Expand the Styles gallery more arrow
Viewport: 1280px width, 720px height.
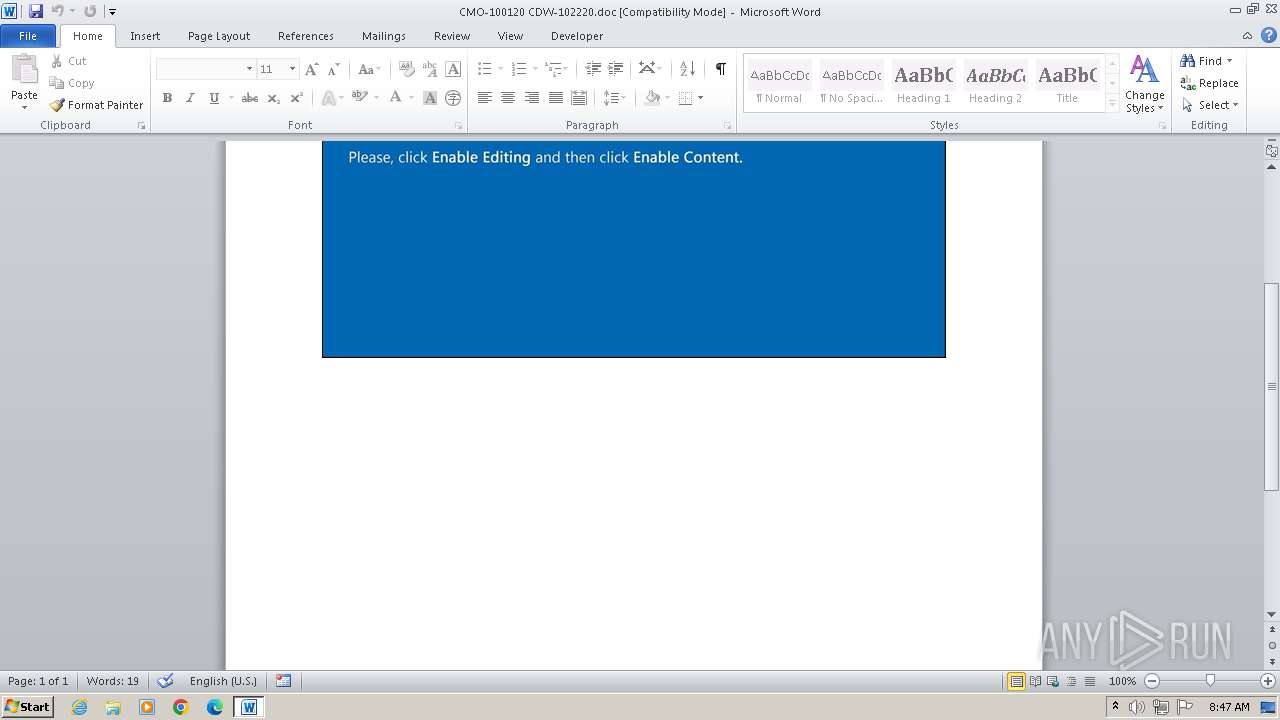point(1112,103)
